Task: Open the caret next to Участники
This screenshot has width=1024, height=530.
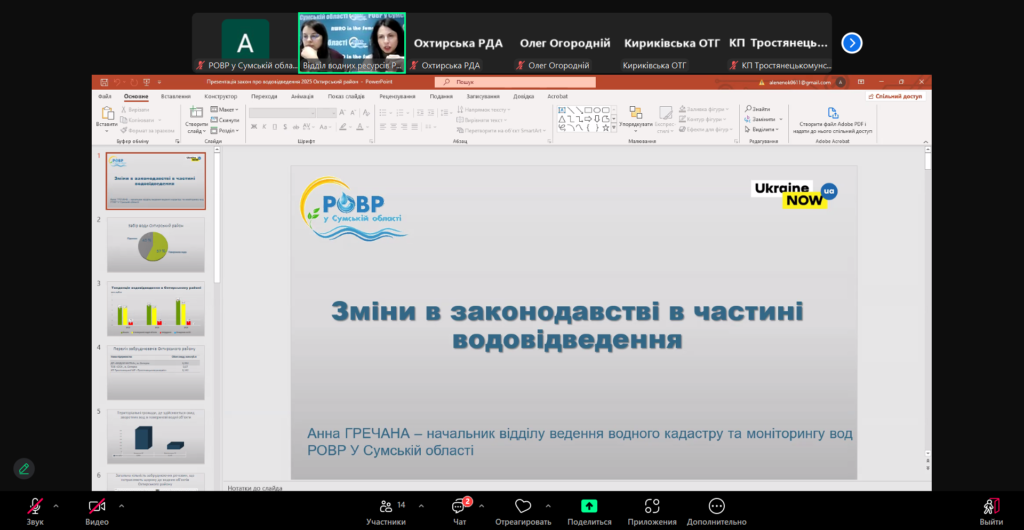Action: coord(421,506)
